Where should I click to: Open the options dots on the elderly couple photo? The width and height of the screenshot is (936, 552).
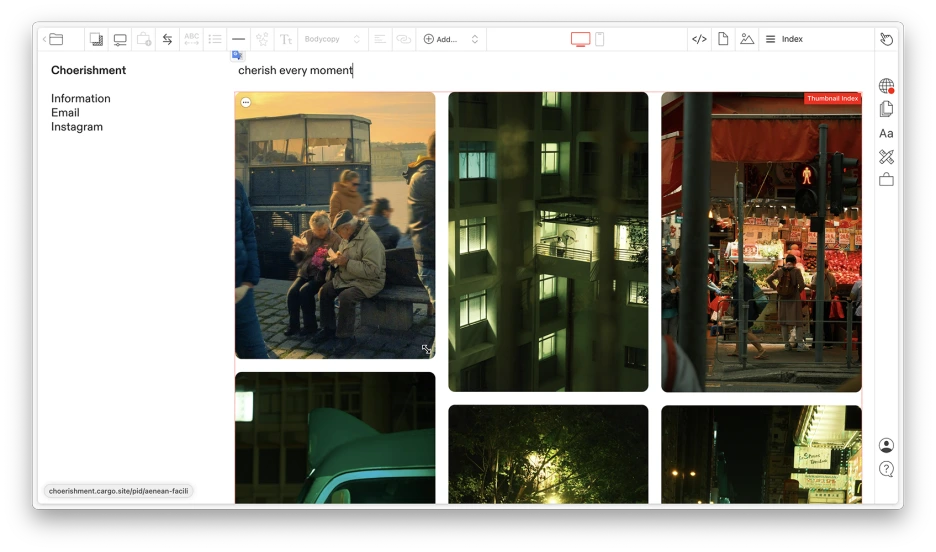tap(245, 103)
